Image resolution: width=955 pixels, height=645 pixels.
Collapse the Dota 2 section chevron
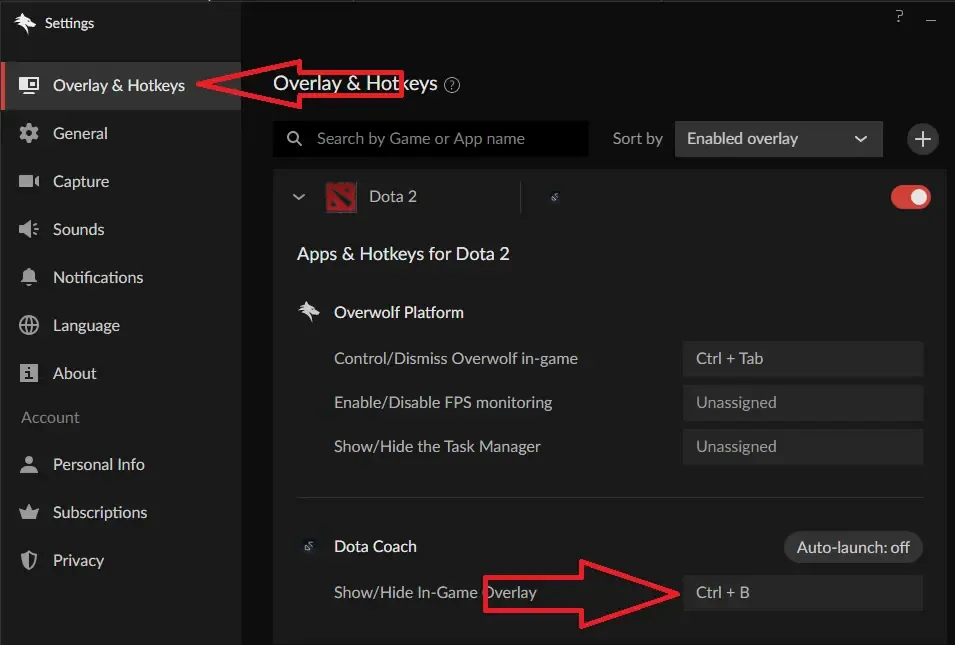coord(298,197)
